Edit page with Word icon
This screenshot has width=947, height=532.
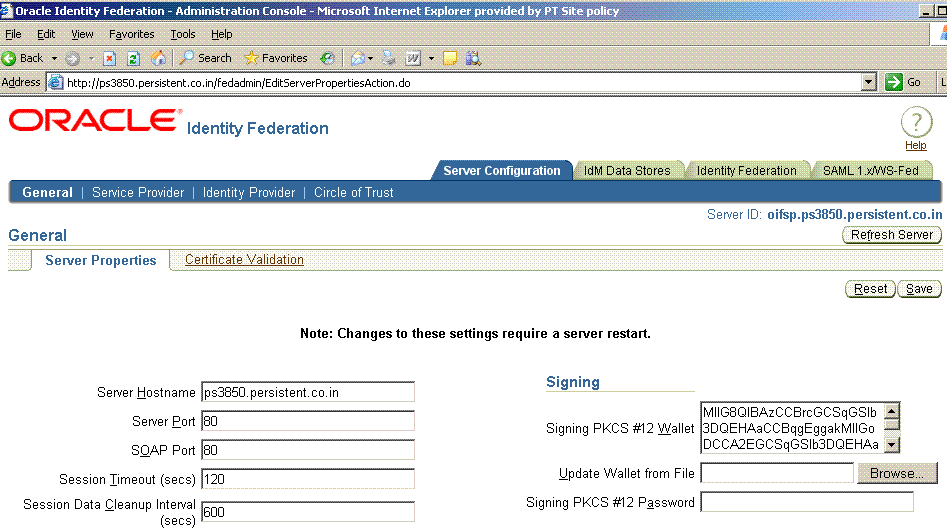(413, 58)
